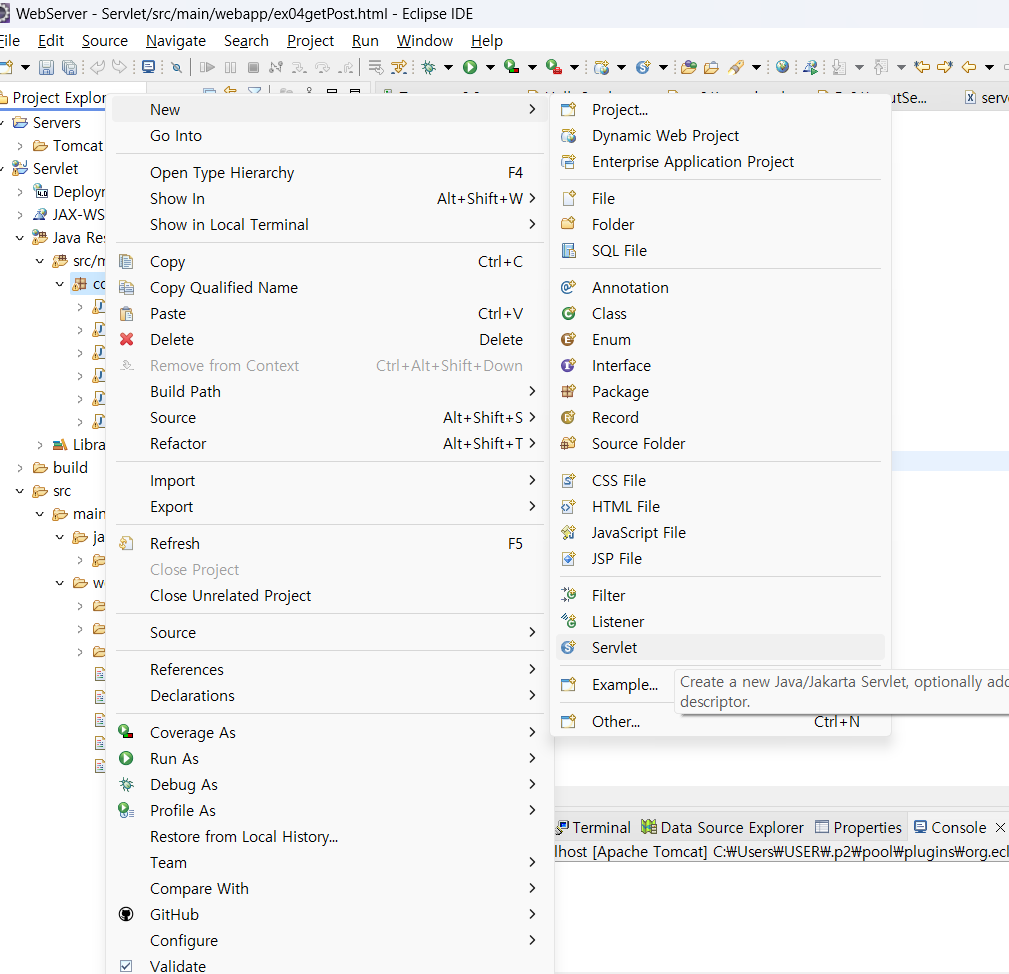Screen dimensions: 1009x974
Task: Switch to the Properties tab
Action: pos(858,827)
